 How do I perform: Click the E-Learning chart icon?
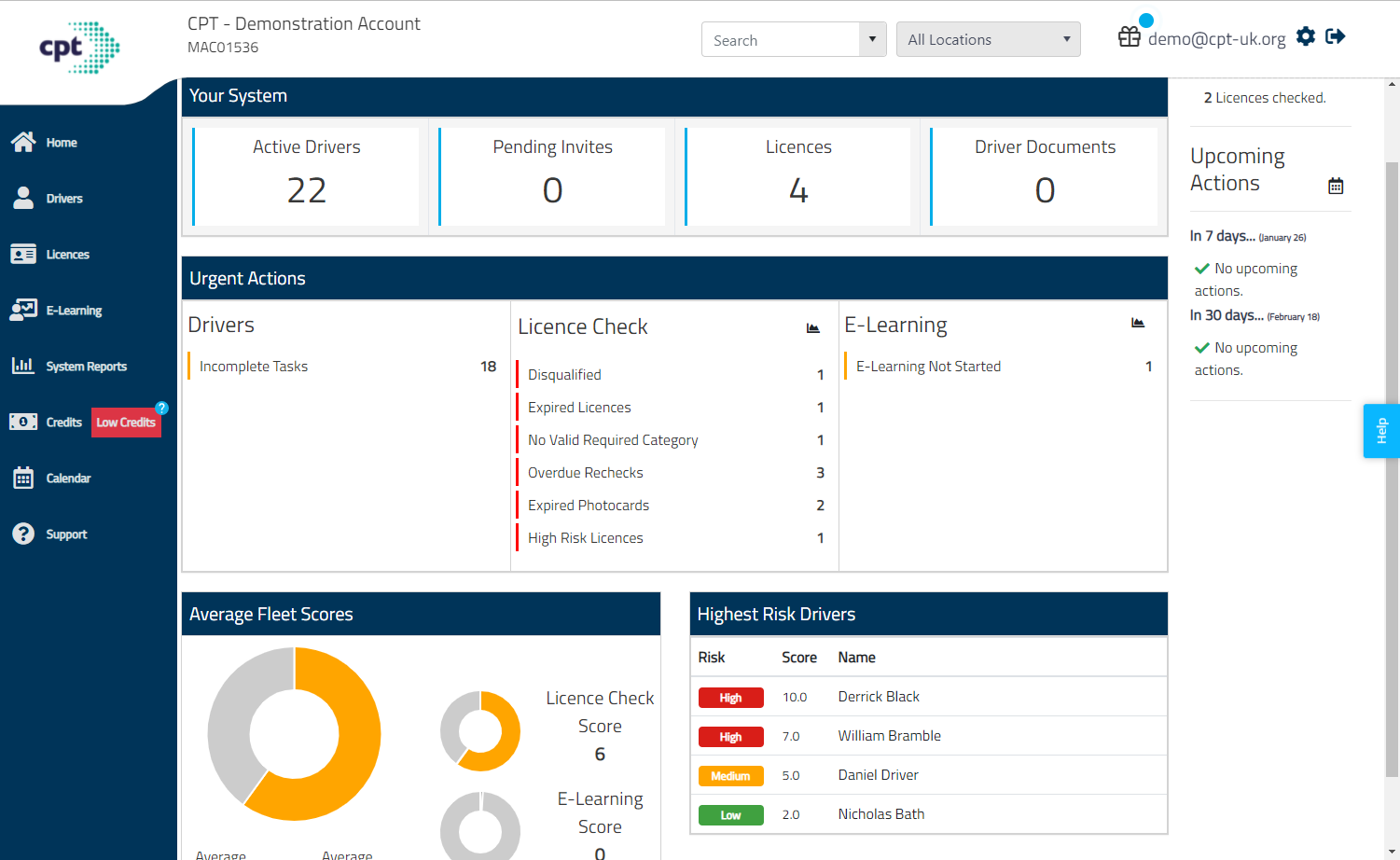(1138, 322)
